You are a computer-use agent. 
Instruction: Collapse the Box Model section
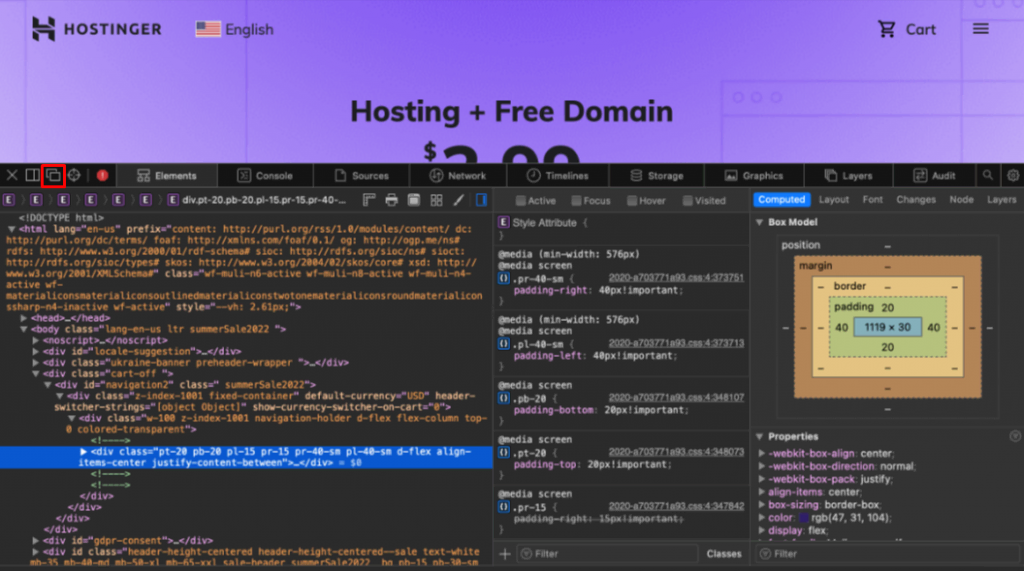pos(760,222)
